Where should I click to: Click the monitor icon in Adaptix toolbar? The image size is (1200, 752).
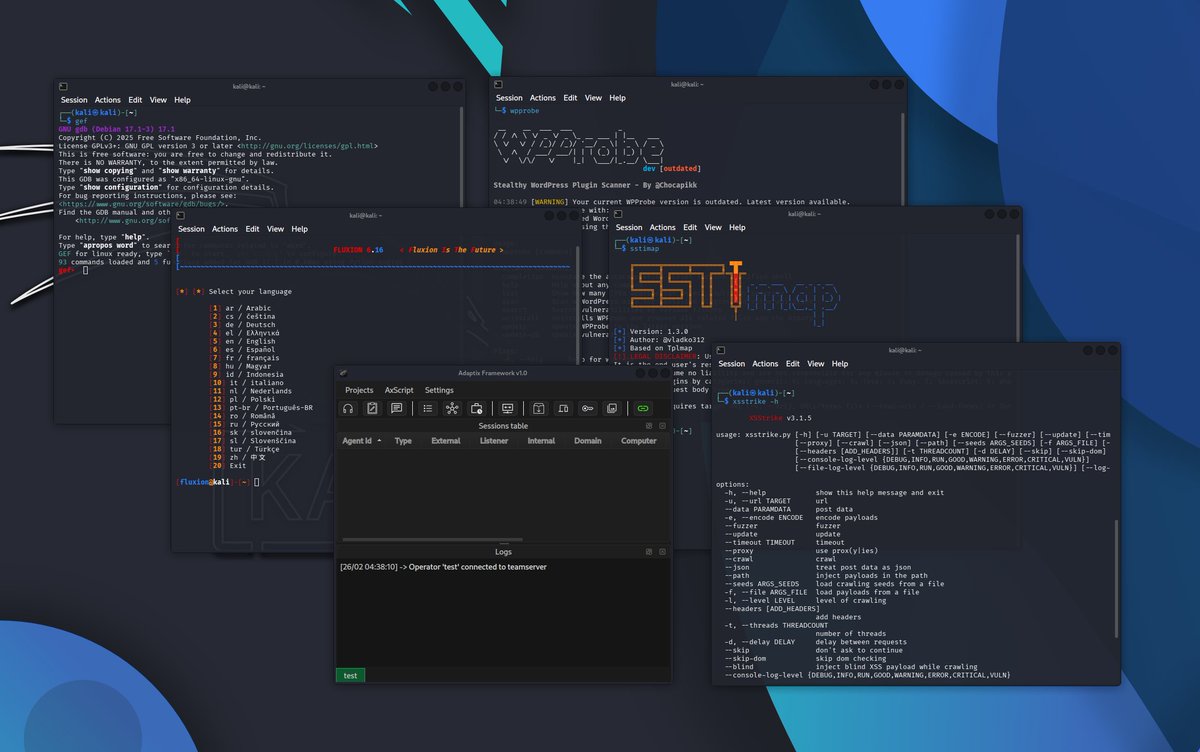pyautogui.click(x=507, y=408)
